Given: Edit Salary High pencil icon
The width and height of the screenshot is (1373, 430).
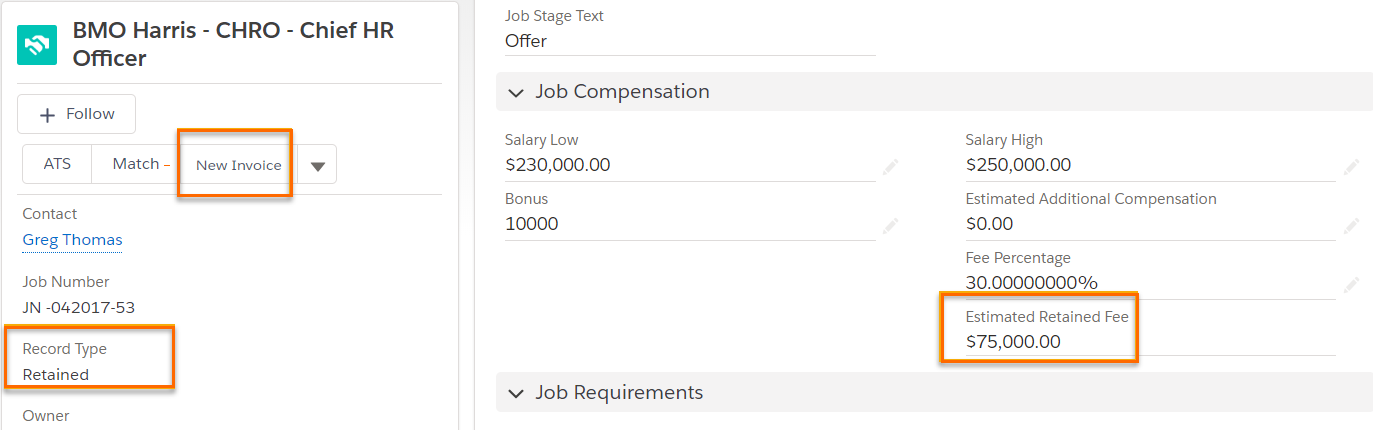Looking at the screenshot, I should (x=1351, y=166).
